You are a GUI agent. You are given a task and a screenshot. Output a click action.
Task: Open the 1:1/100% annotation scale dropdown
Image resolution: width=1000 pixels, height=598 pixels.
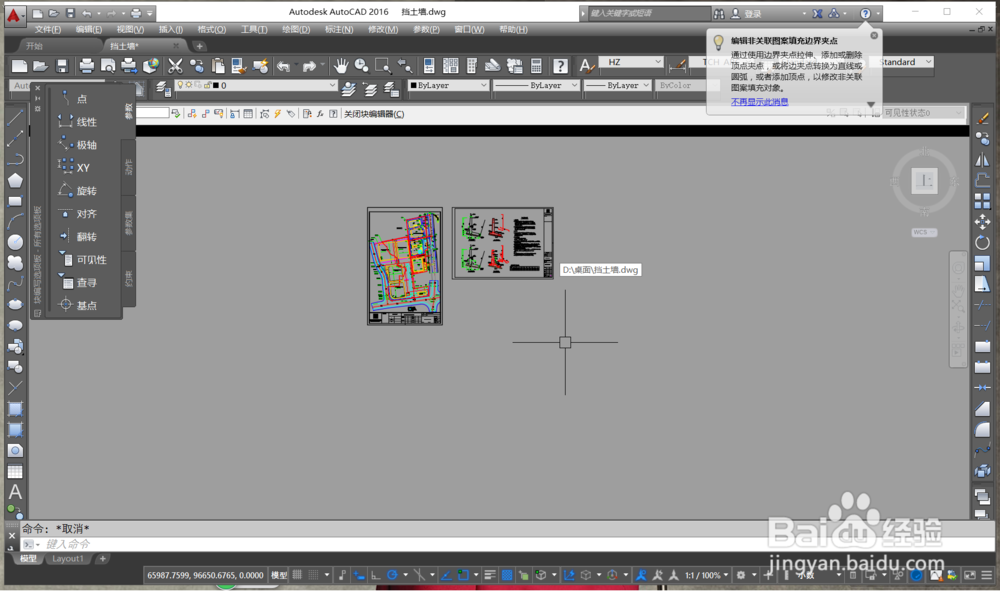coord(707,575)
